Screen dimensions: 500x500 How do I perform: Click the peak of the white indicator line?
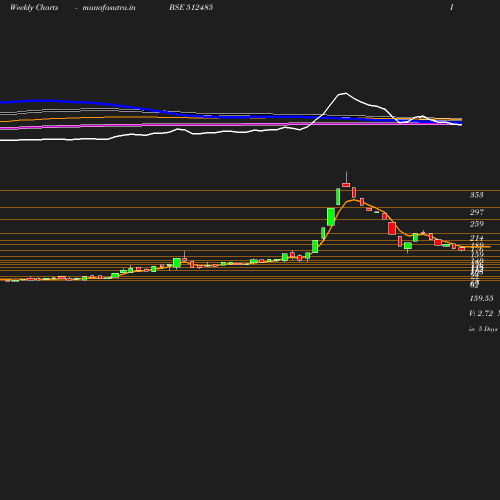[345, 93]
